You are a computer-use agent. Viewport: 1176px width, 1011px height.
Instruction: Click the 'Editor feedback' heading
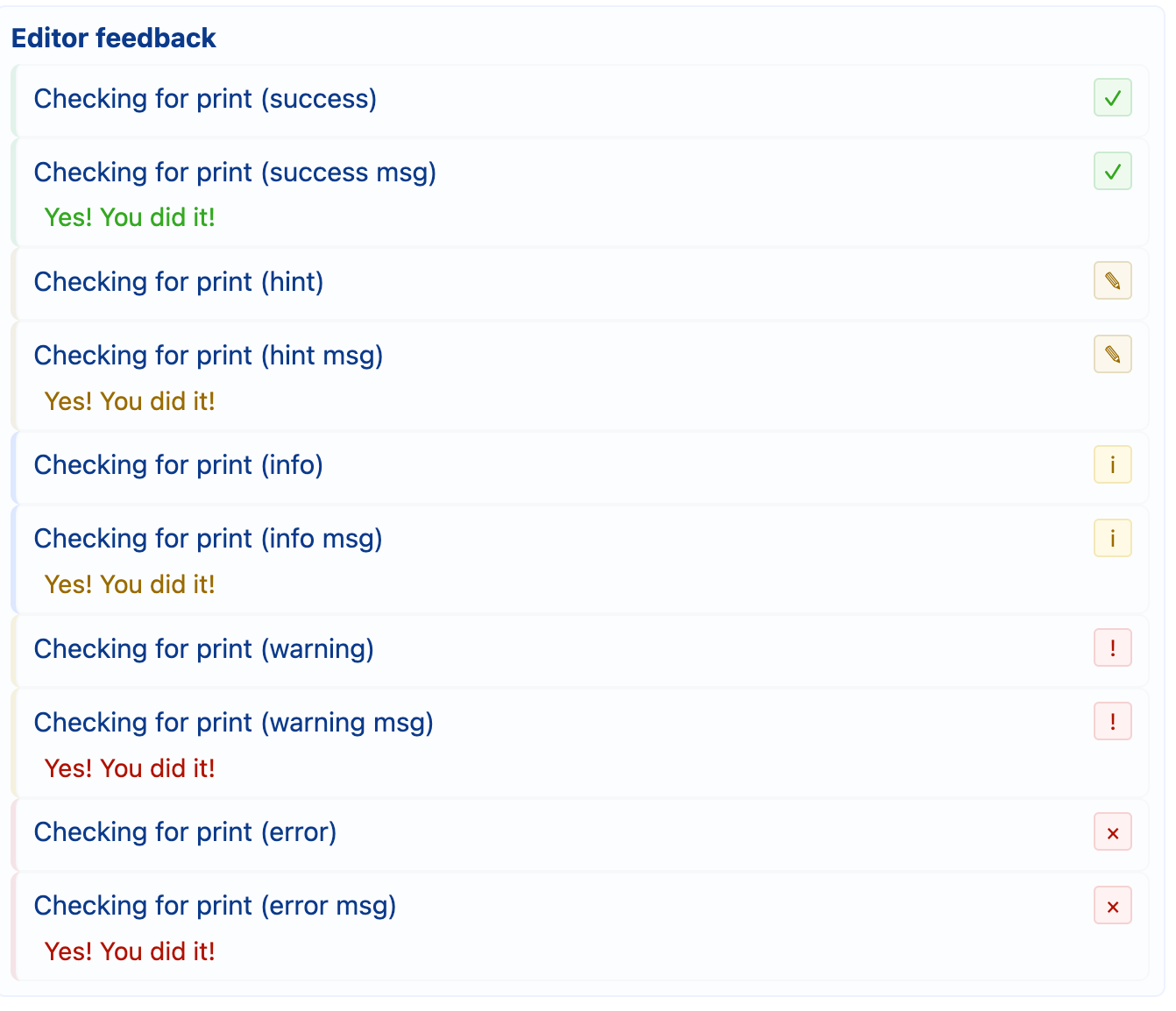click(114, 38)
